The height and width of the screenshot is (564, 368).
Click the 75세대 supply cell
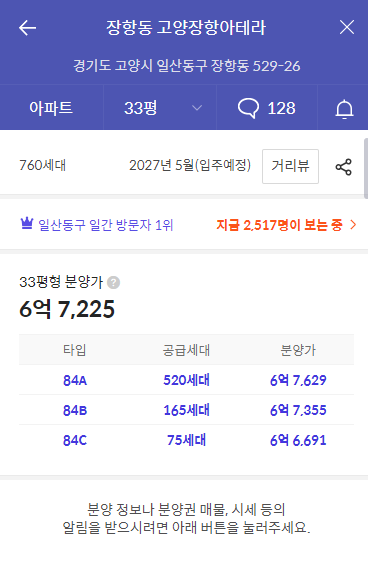point(186,440)
